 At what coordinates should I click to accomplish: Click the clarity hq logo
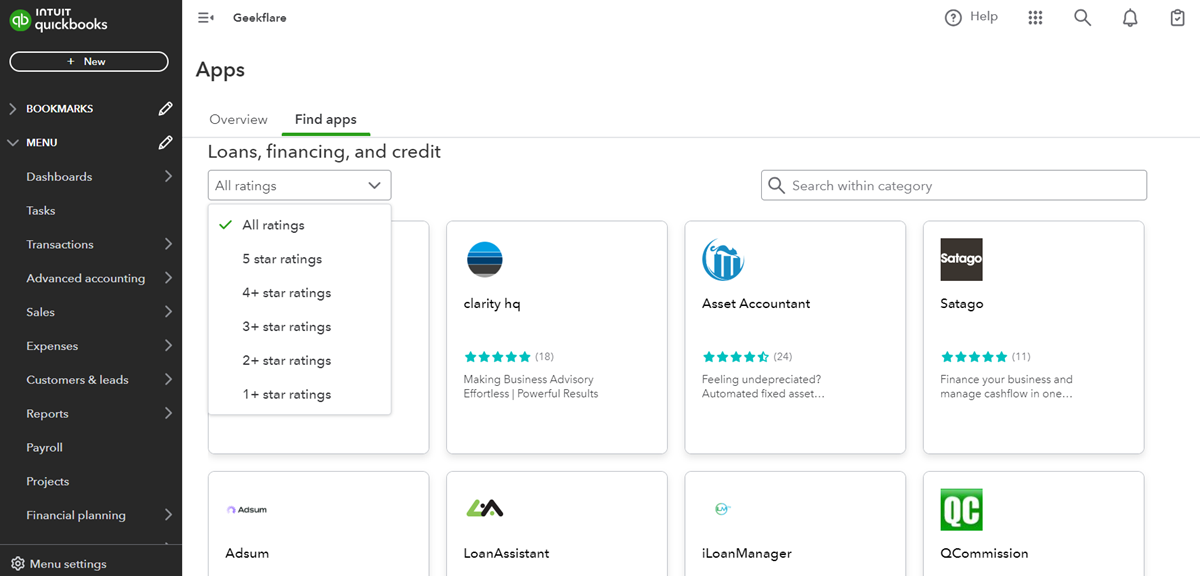point(485,259)
